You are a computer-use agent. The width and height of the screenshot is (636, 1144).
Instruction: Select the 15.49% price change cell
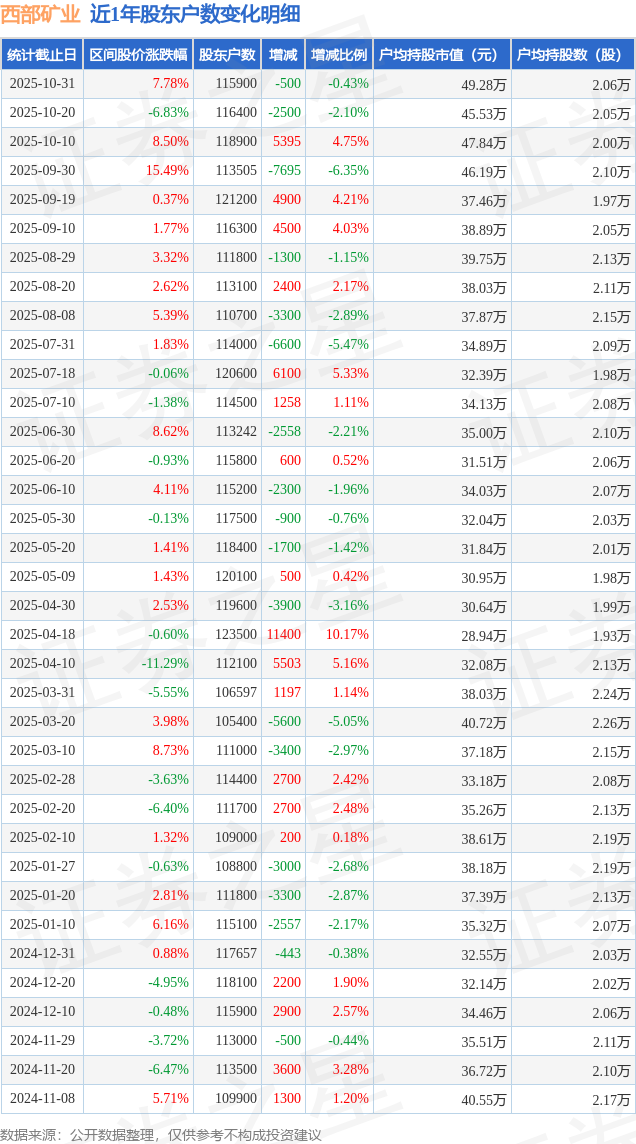[167, 171]
